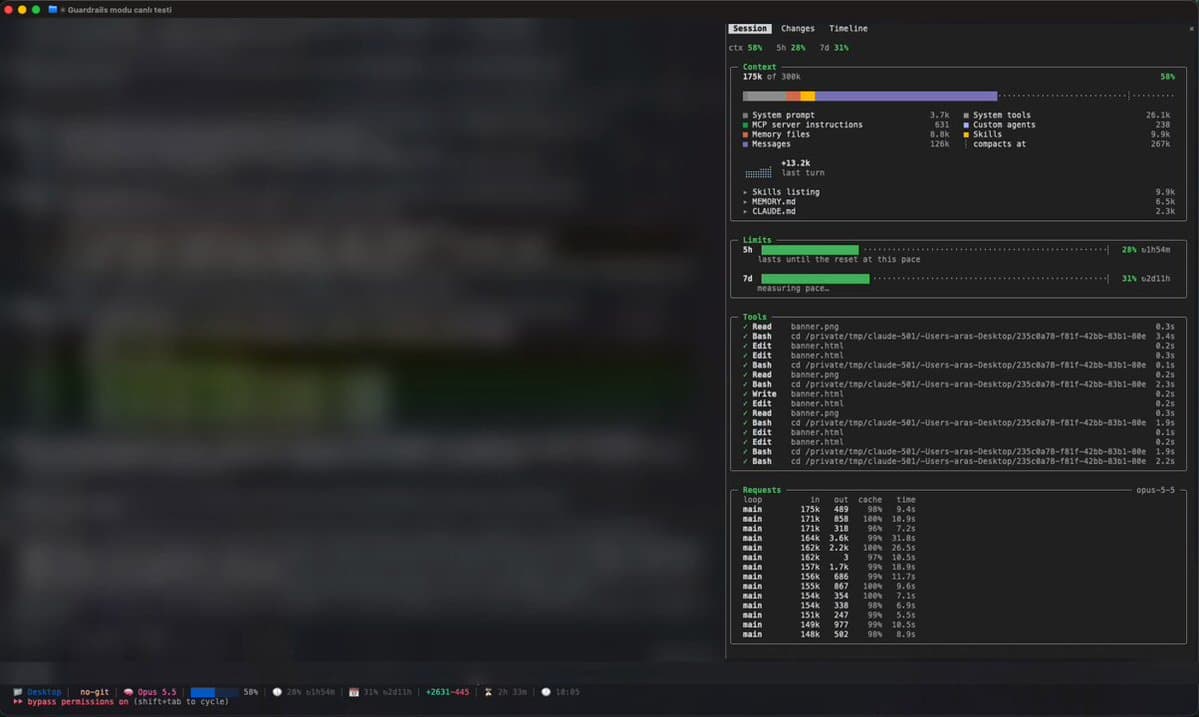The image size is (1199, 717).
Task: Click the System prompt gray legend square
Action: coord(746,115)
